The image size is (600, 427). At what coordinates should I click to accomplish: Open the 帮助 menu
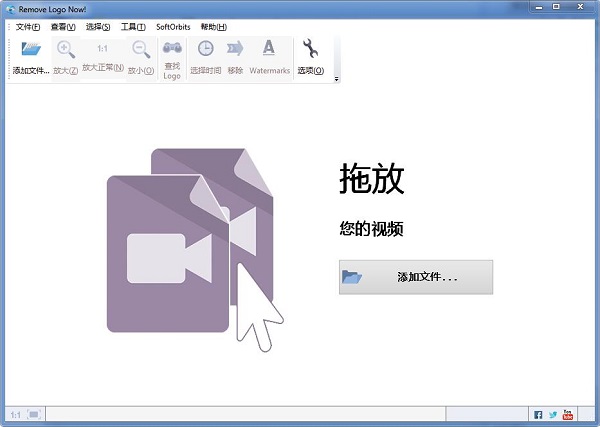pos(213,26)
